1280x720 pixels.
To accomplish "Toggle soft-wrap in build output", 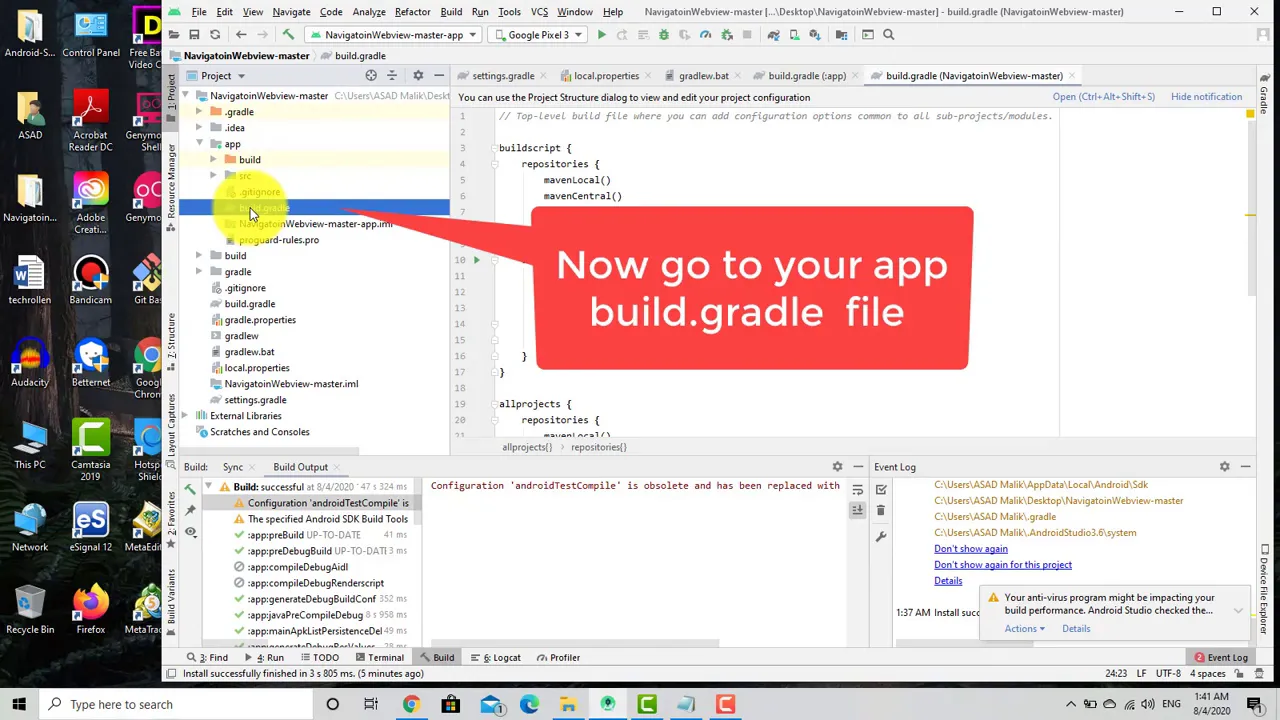I will click(857, 490).
